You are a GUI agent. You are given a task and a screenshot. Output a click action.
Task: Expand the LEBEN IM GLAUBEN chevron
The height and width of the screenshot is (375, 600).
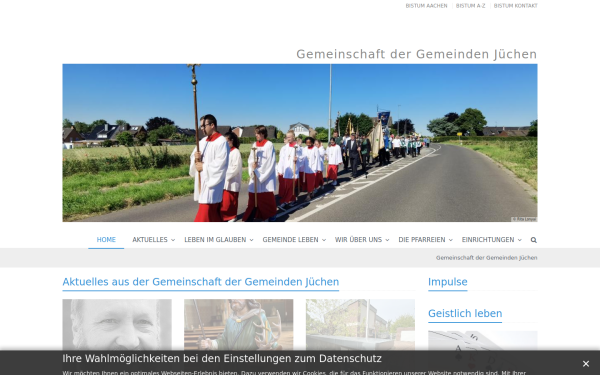point(251,240)
